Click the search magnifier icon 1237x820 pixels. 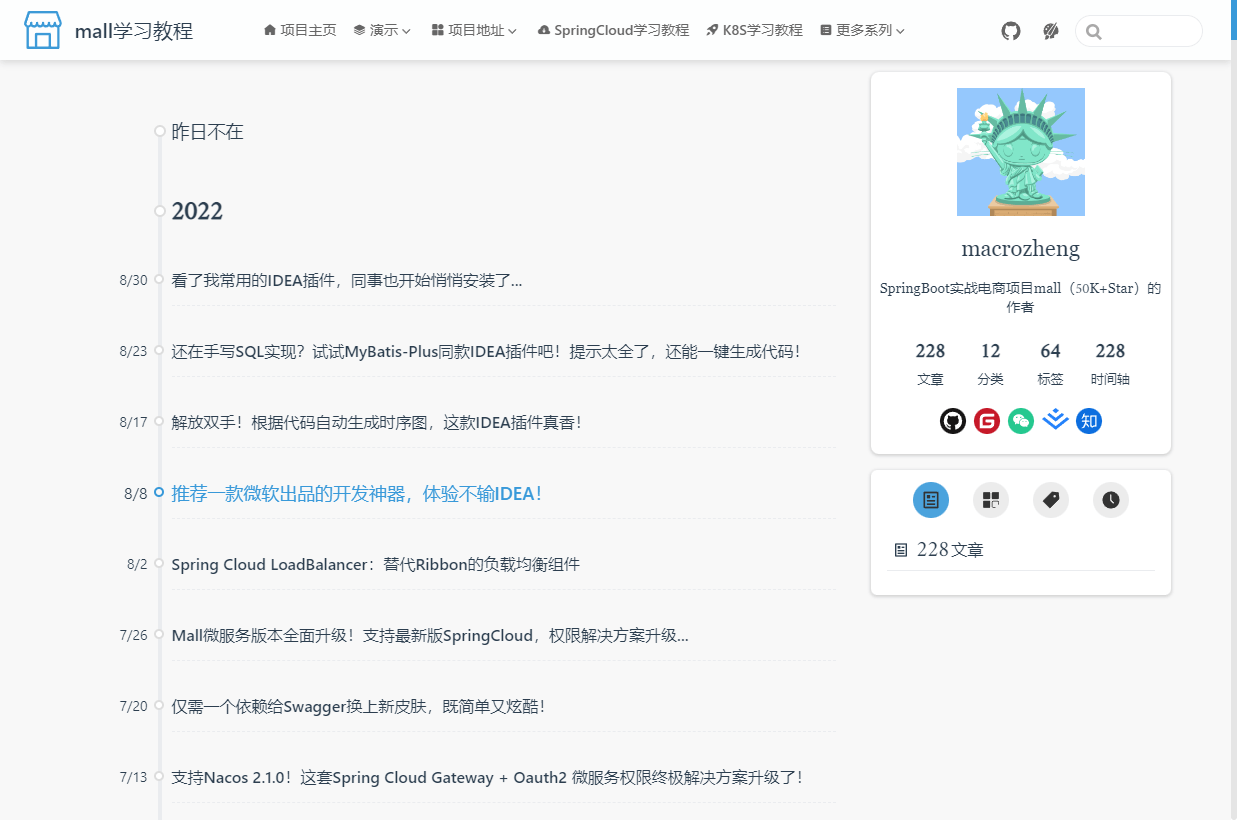[x=1093, y=32]
